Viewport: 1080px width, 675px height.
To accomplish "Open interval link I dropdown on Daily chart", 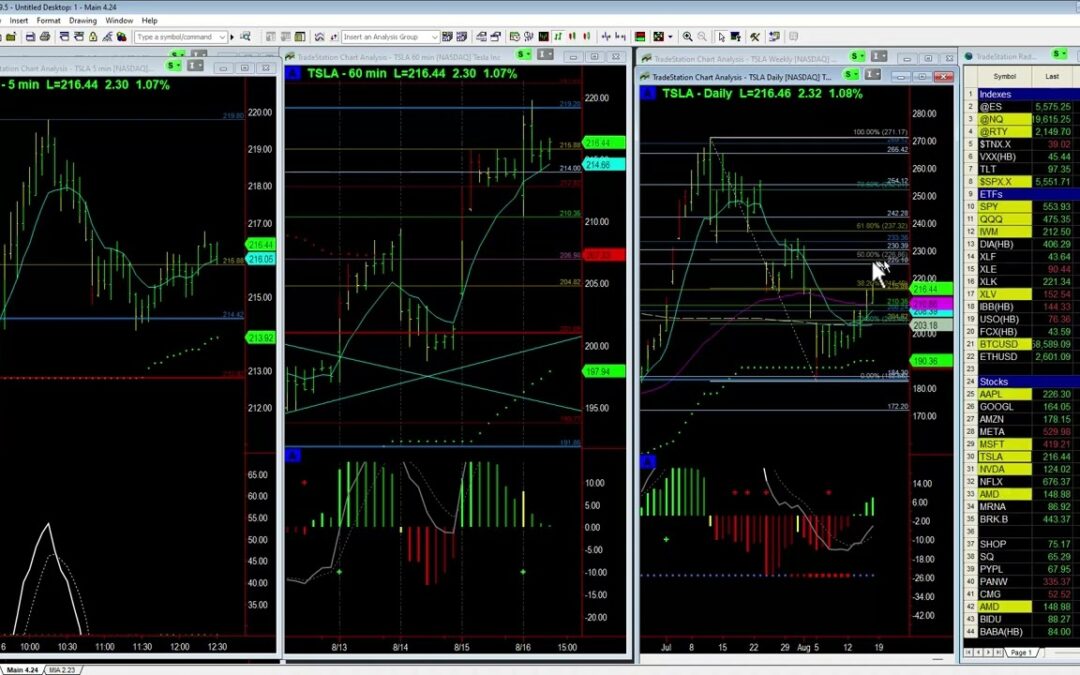I will pos(872,74).
